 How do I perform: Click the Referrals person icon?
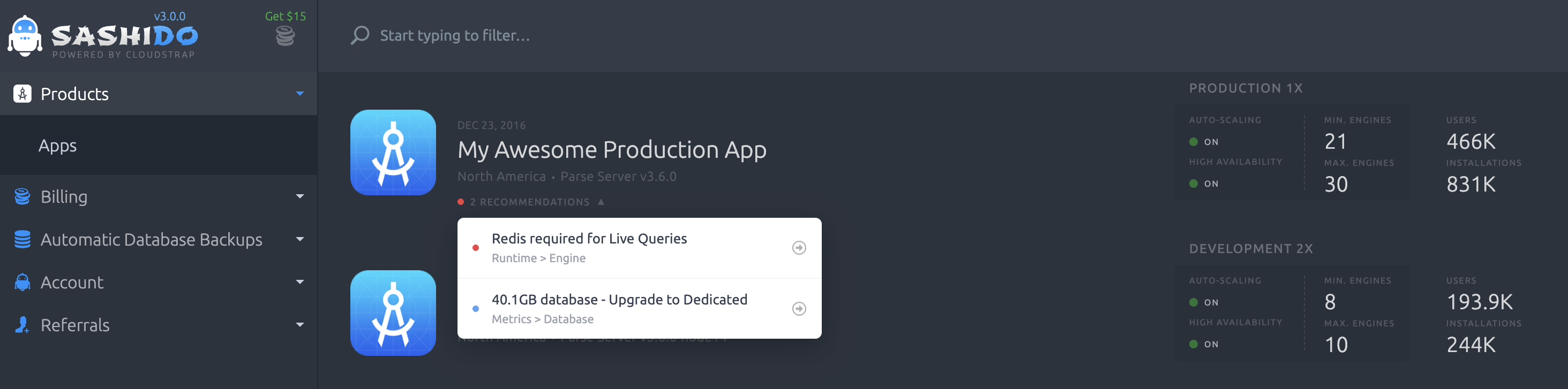click(x=22, y=325)
